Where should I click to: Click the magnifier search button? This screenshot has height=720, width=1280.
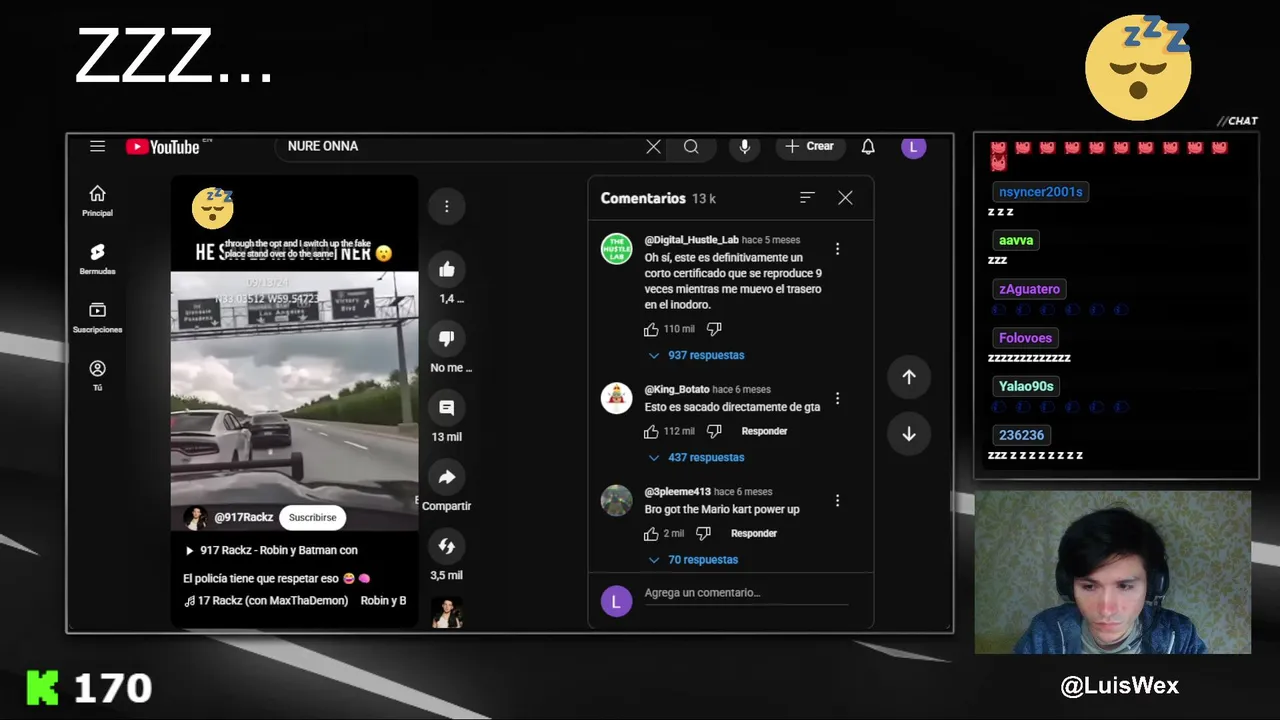pos(691,147)
